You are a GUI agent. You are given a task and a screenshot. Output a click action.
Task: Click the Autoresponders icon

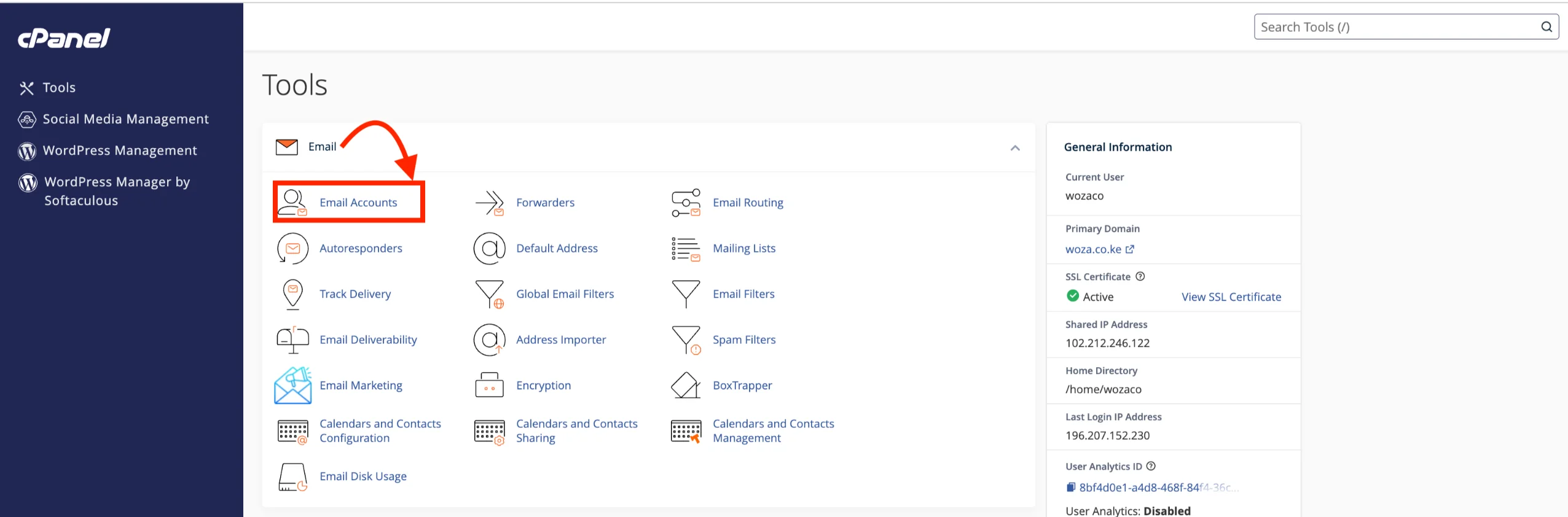292,248
